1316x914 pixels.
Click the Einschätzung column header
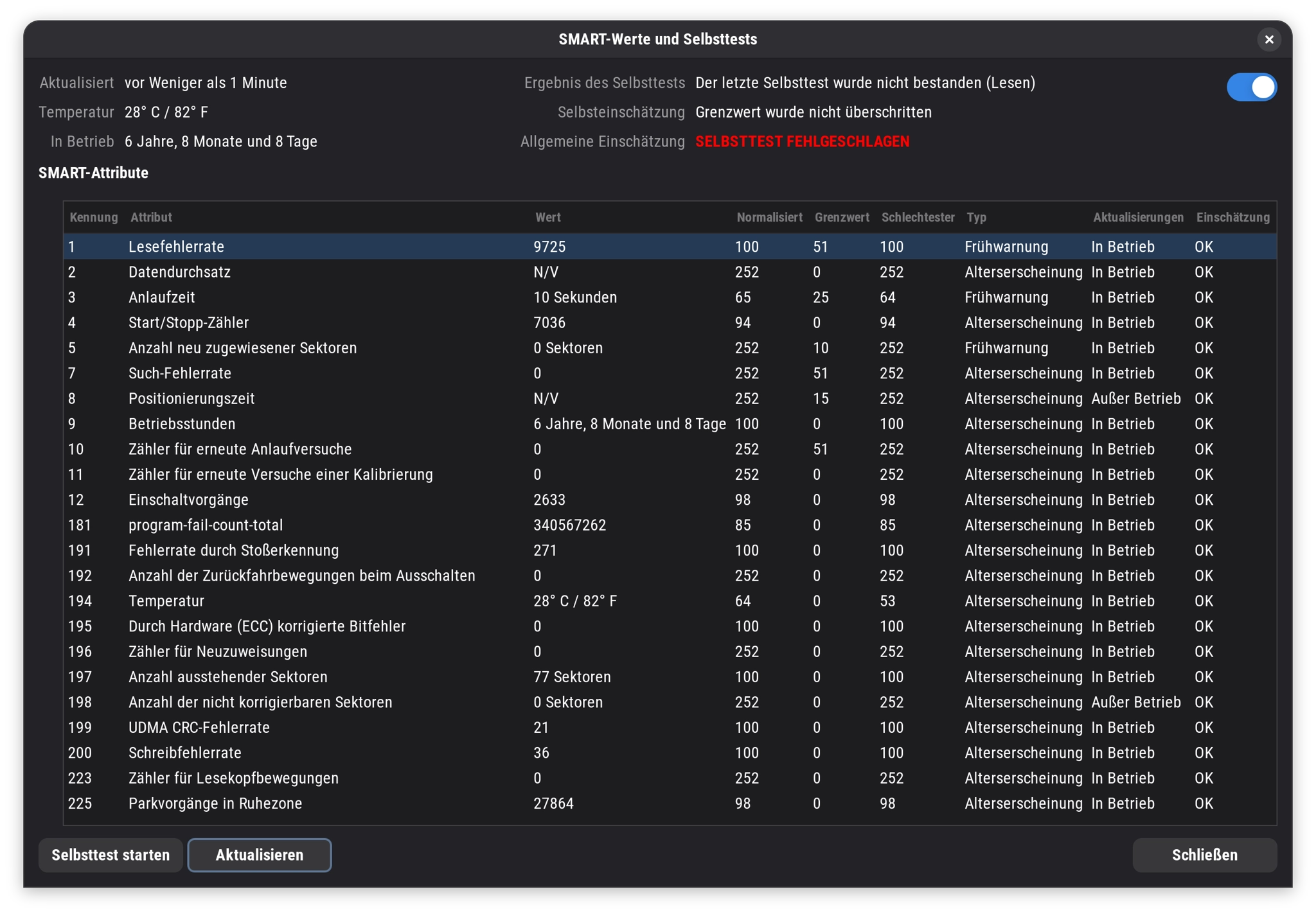click(x=1232, y=217)
